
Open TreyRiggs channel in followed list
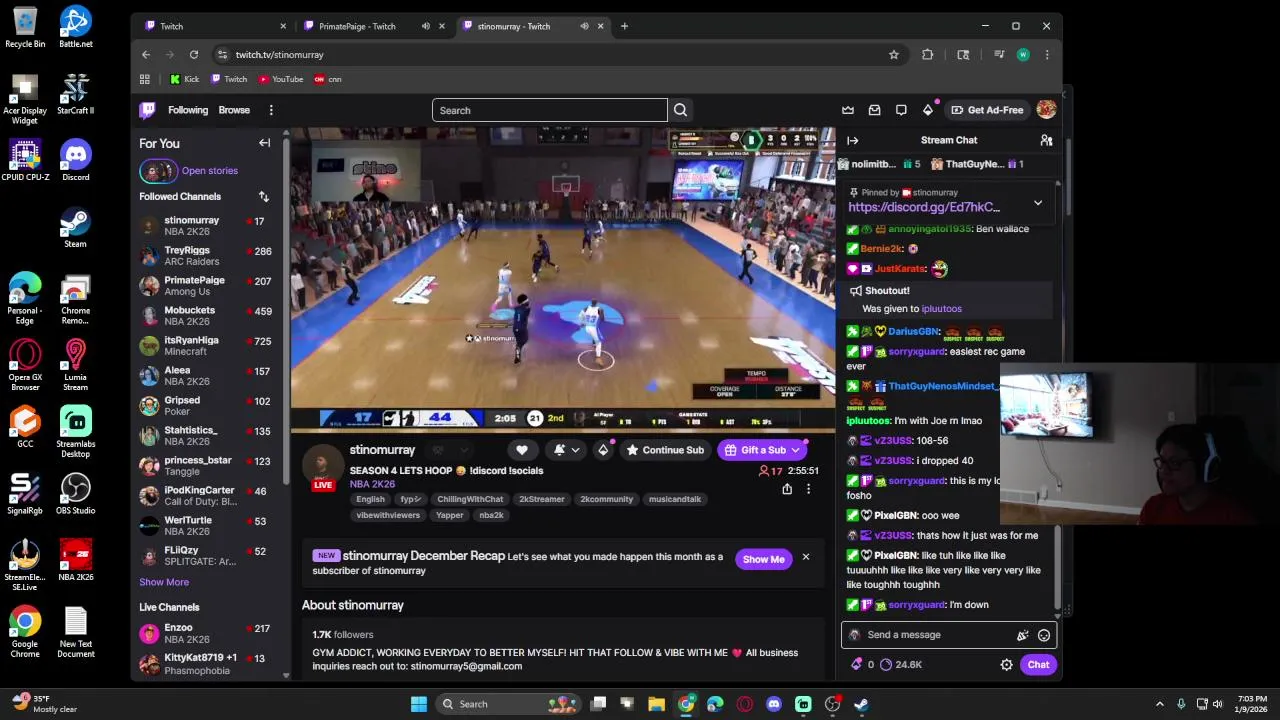coord(207,256)
